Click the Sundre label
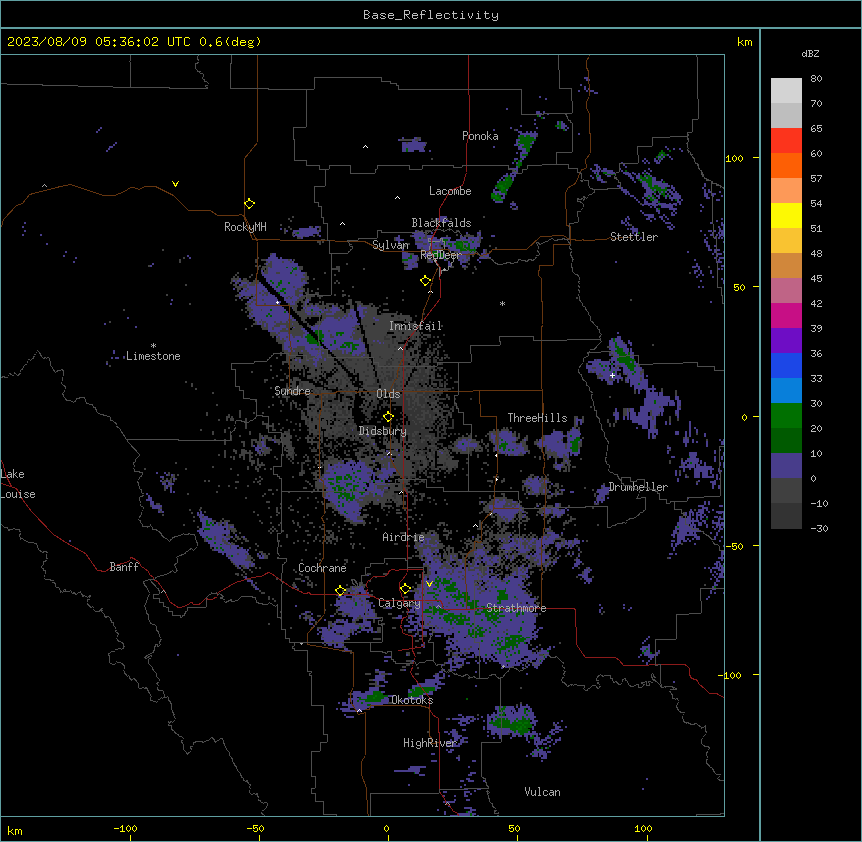The width and height of the screenshot is (862, 842). (292, 391)
